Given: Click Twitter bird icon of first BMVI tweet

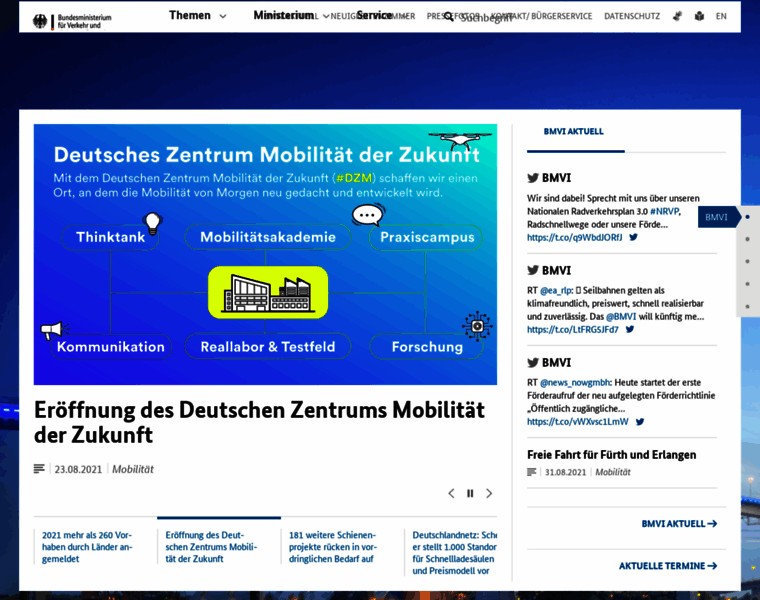Looking at the screenshot, I should click(x=533, y=178).
